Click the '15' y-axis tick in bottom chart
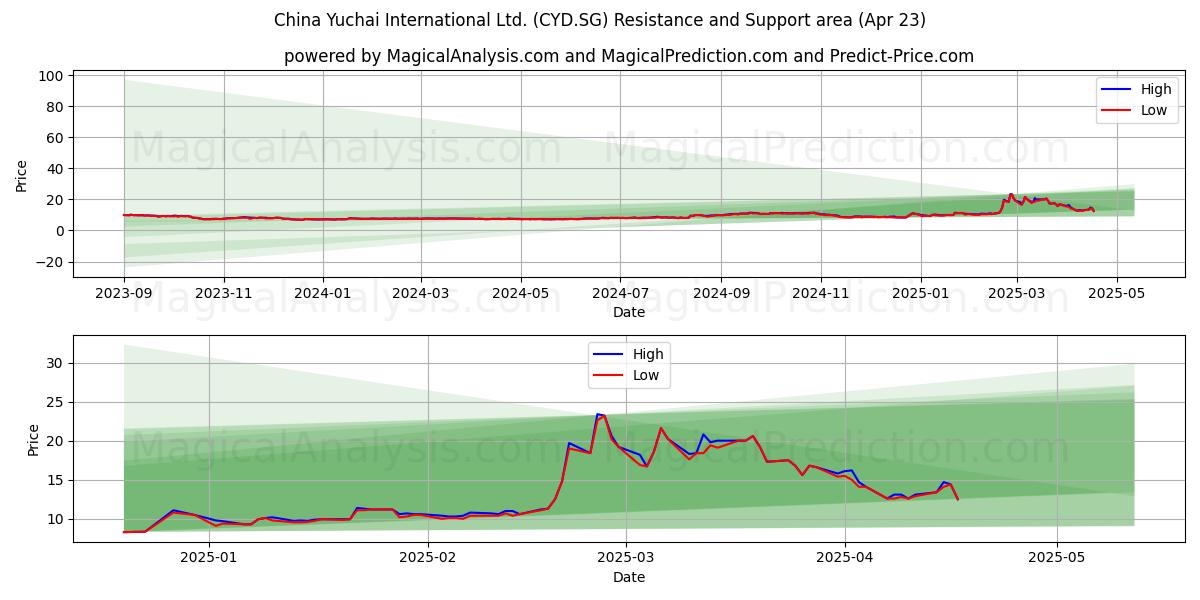The height and width of the screenshot is (600, 1200). coord(57,480)
